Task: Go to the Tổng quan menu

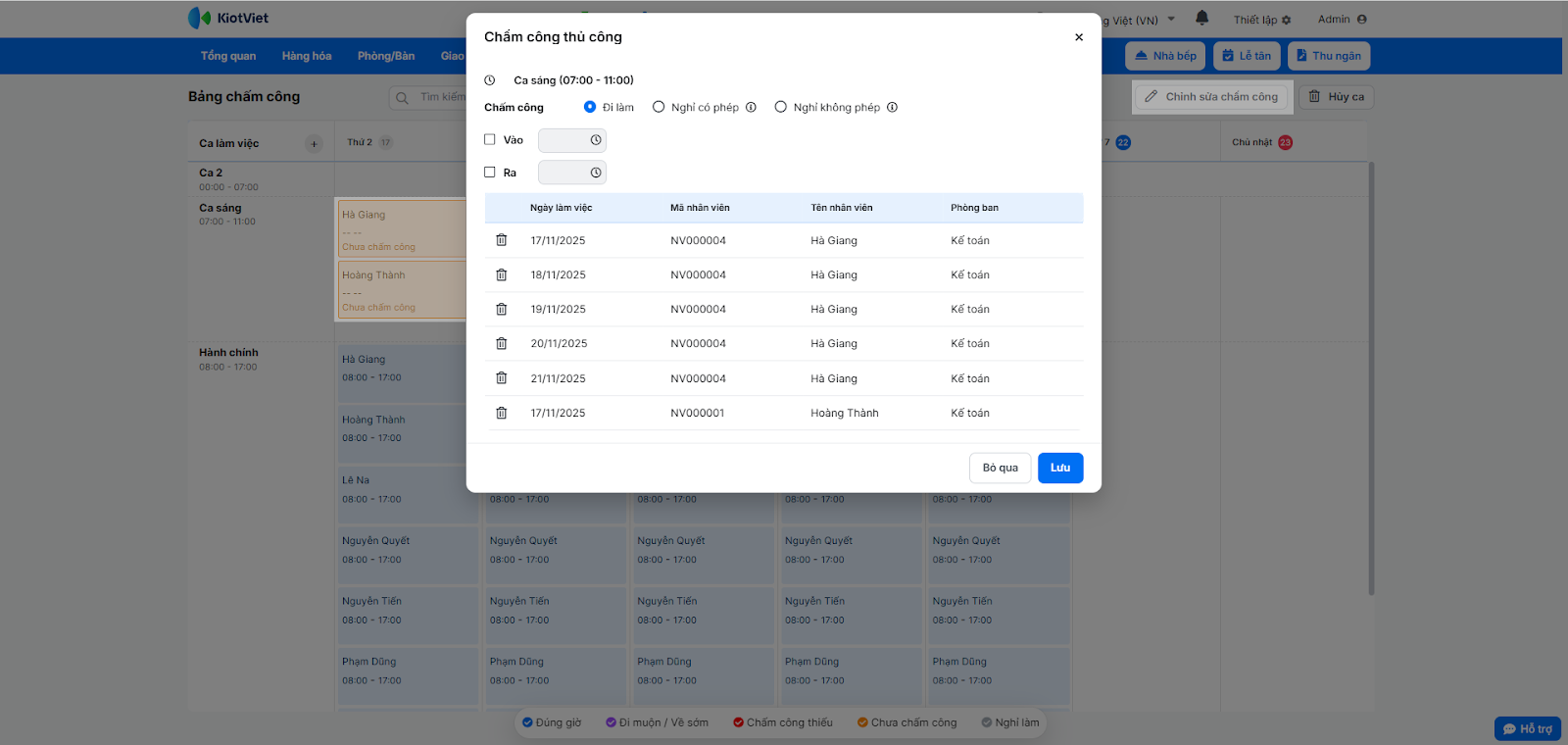Action: (228, 56)
